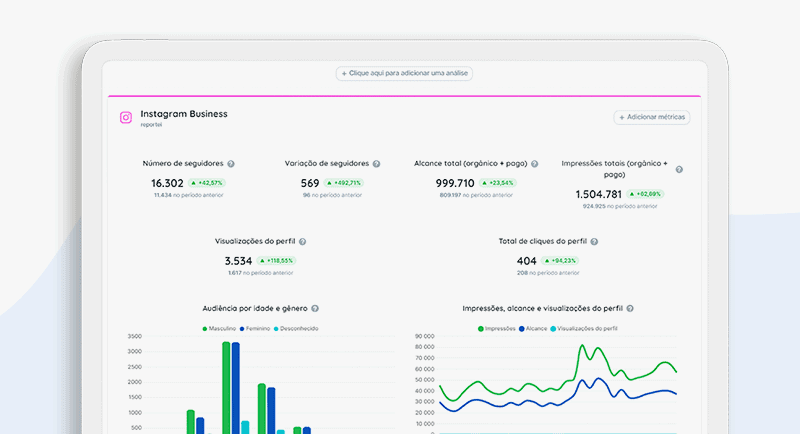Select the 569 follower variation value
This screenshot has height=434, width=800.
[310, 183]
